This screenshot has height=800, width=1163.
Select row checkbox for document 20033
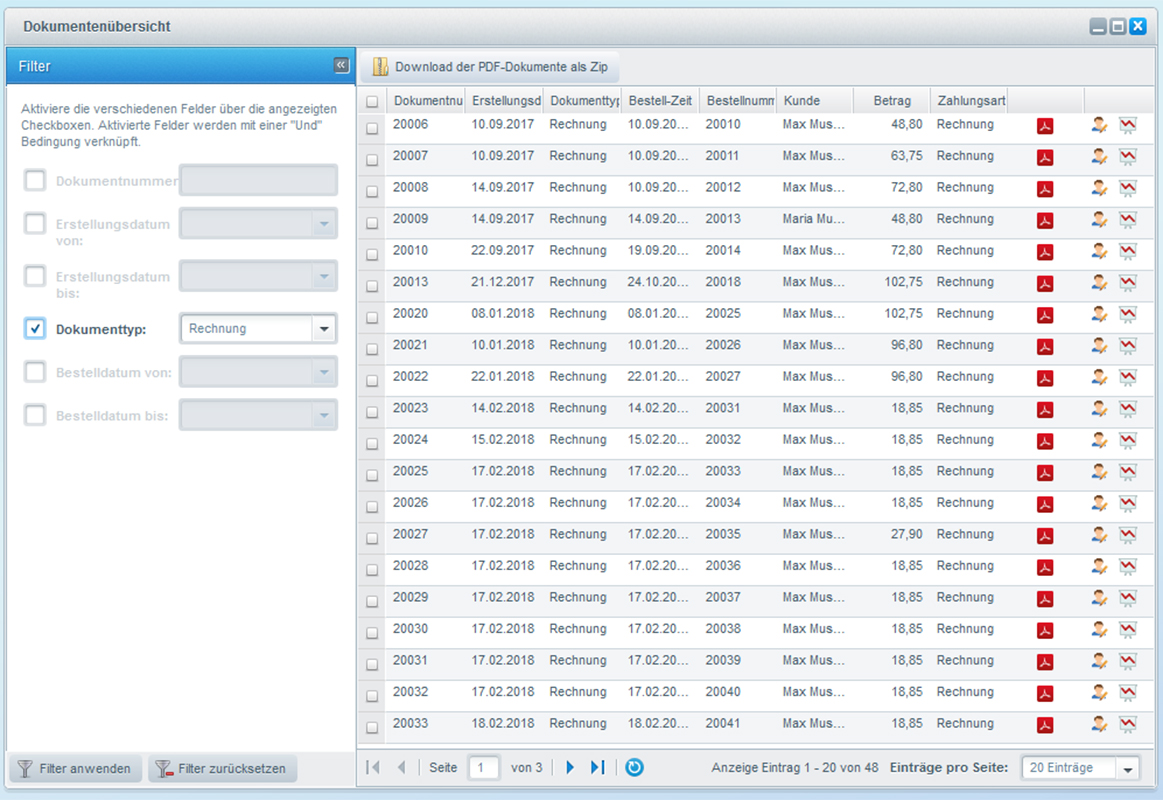(372, 727)
